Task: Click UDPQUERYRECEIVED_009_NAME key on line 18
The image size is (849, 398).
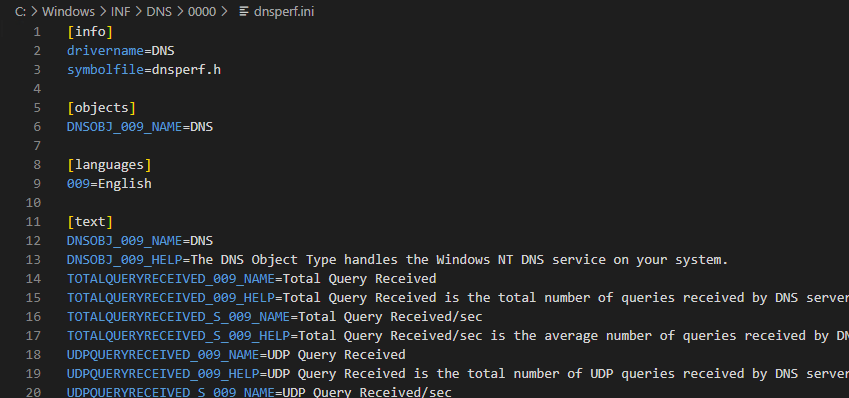Action: [x=163, y=355]
